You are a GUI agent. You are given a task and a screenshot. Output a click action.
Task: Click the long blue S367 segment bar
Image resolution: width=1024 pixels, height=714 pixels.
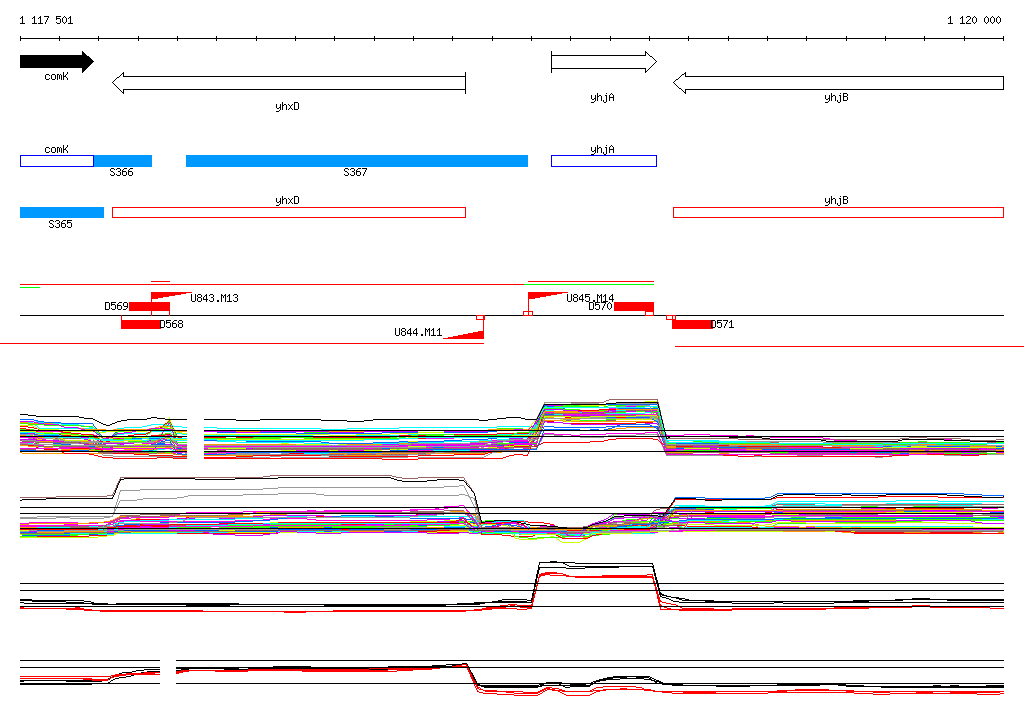[357, 161]
